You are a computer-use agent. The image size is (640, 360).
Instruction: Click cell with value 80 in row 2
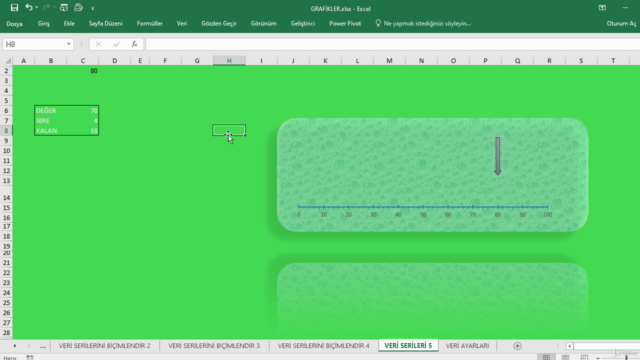(x=83, y=71)
